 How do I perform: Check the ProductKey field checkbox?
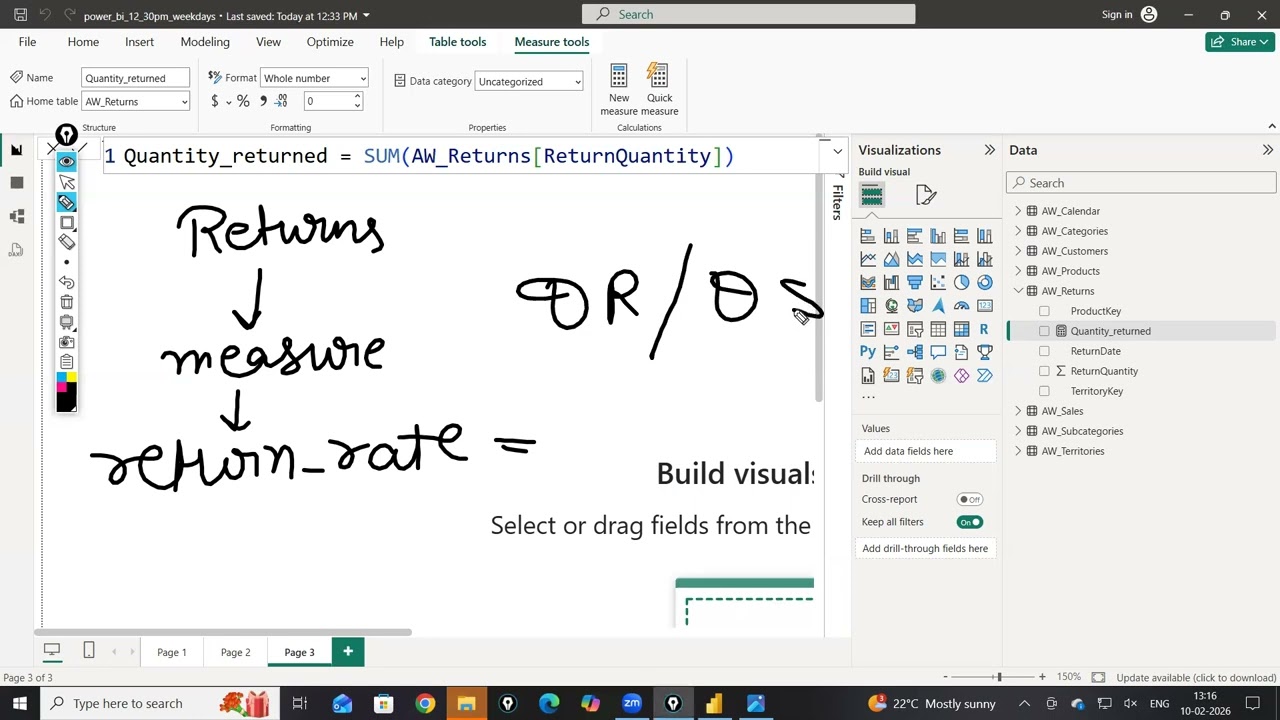tap(1044, 311)
